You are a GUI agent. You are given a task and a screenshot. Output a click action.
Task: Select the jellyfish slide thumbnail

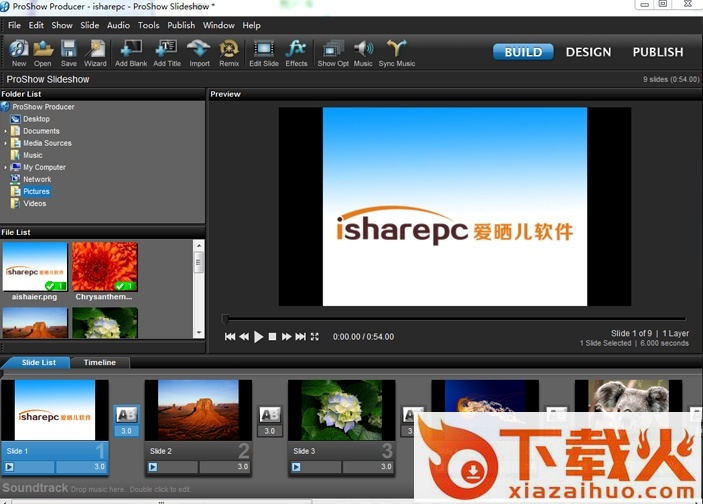[485, 397]
